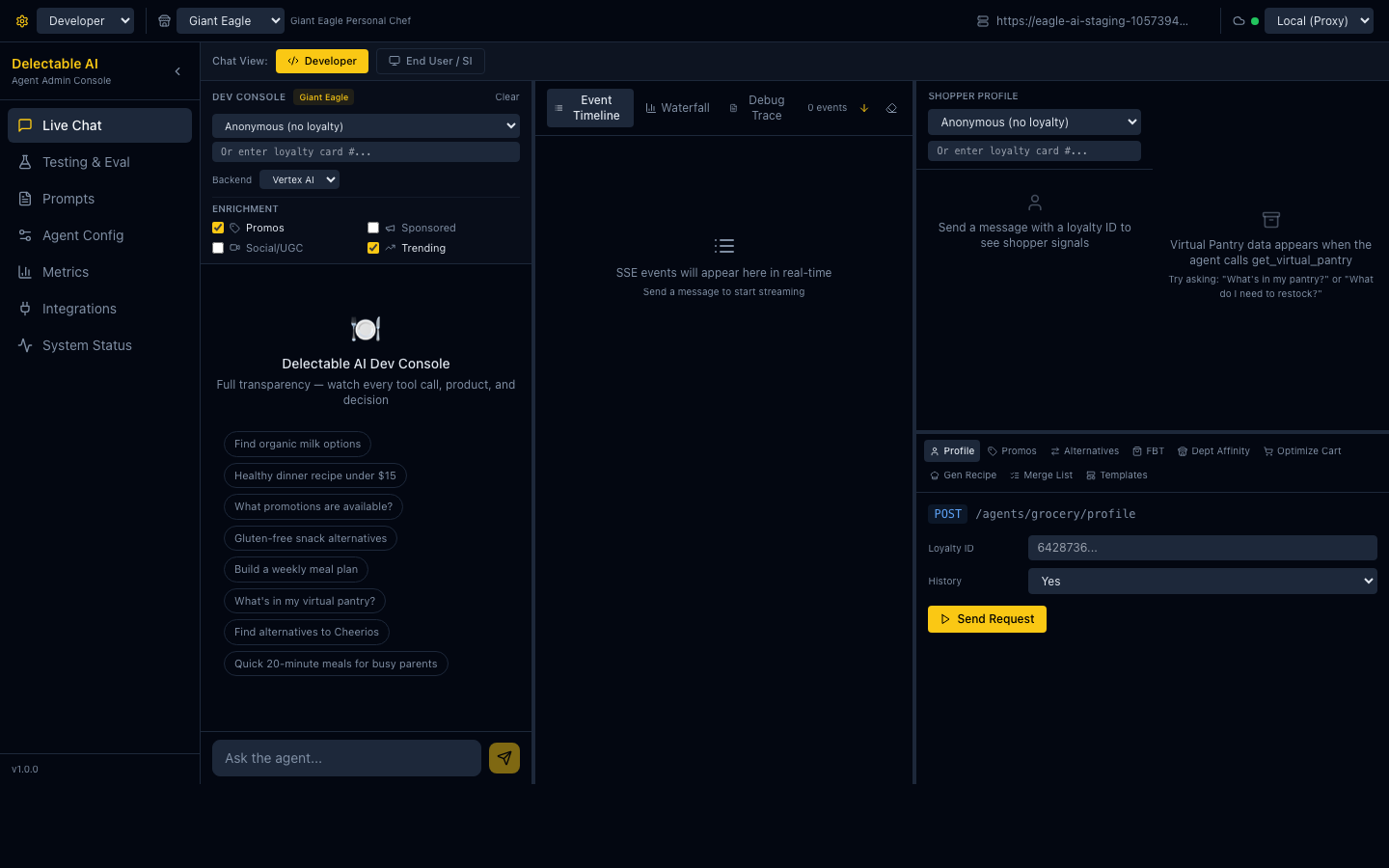Enable the Sponsored enrichment checkbox

tap(373, 228)
